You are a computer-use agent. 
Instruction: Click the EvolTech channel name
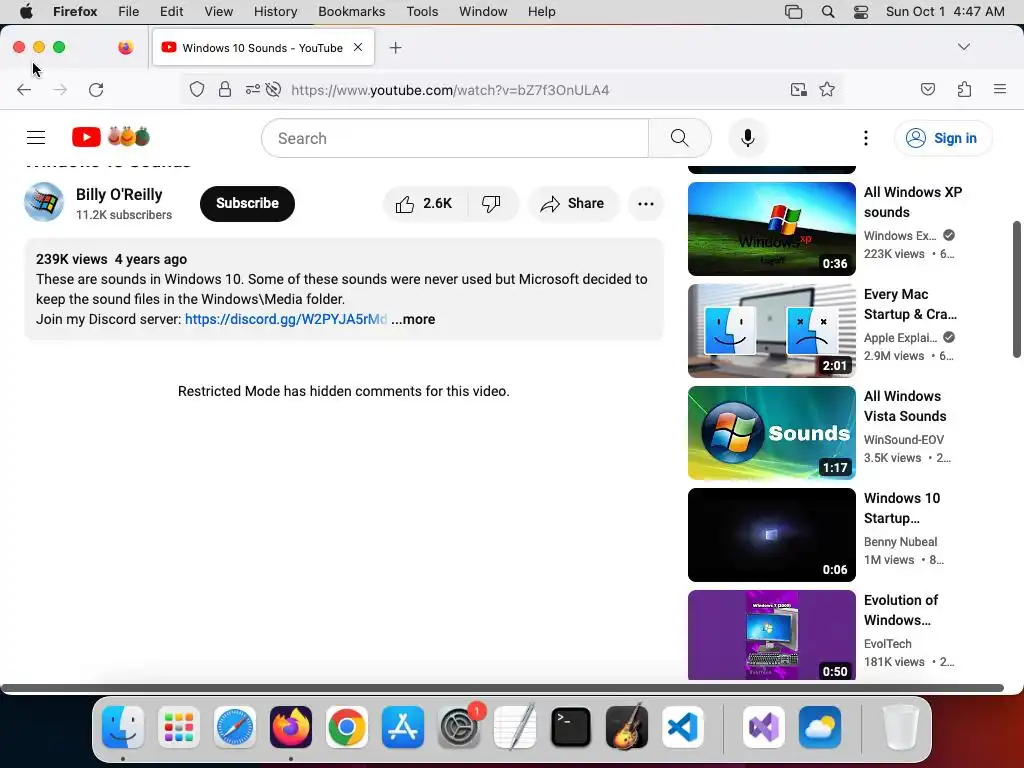point(887,643)
